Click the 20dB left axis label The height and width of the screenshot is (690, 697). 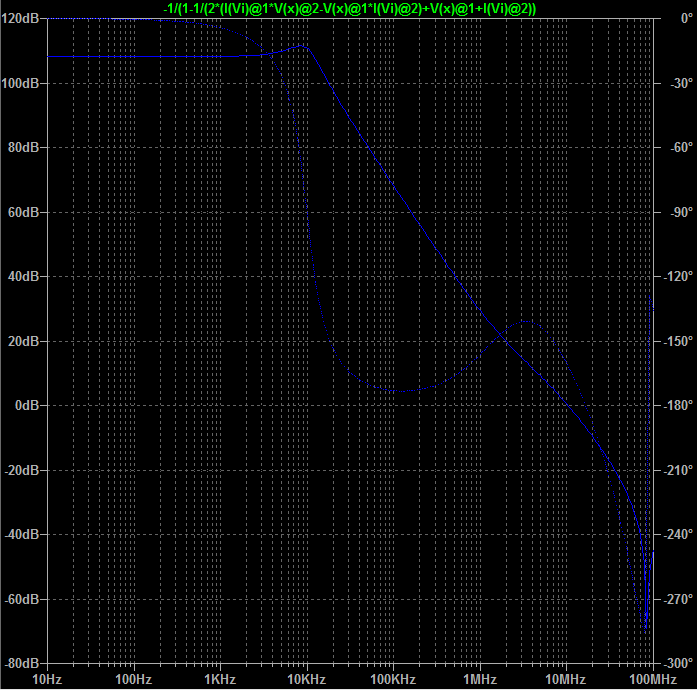tap(24, 341)
